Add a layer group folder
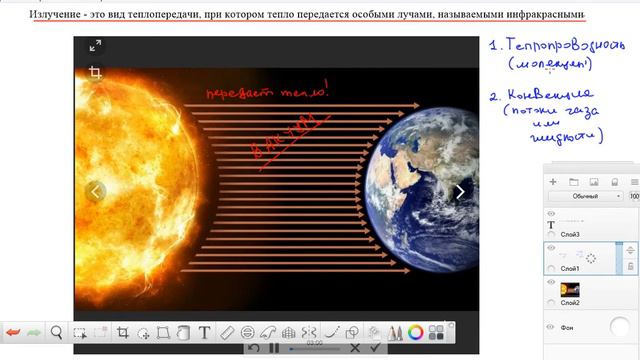This screenshot has height=360, width=640. (x=573, y=182)
